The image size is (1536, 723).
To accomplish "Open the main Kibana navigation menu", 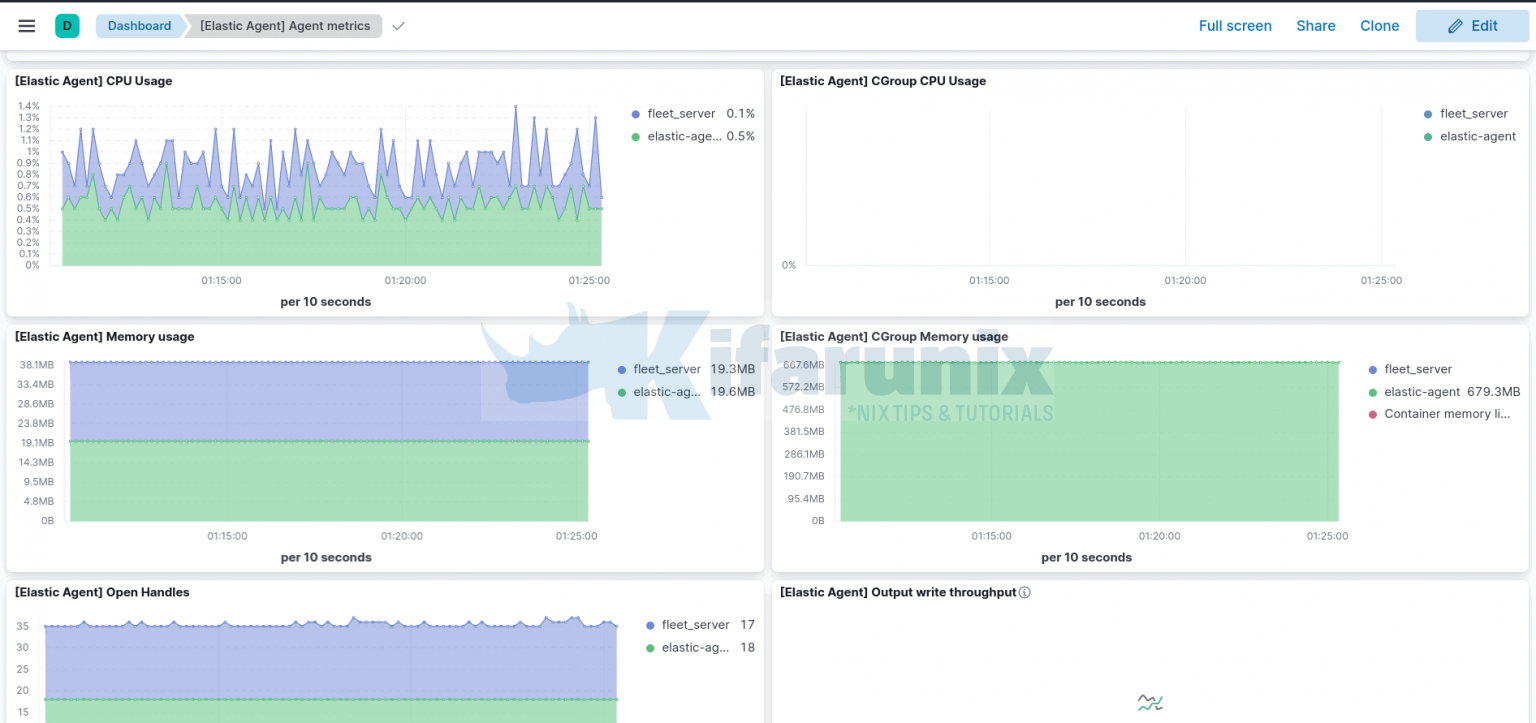I will [26, 26].
